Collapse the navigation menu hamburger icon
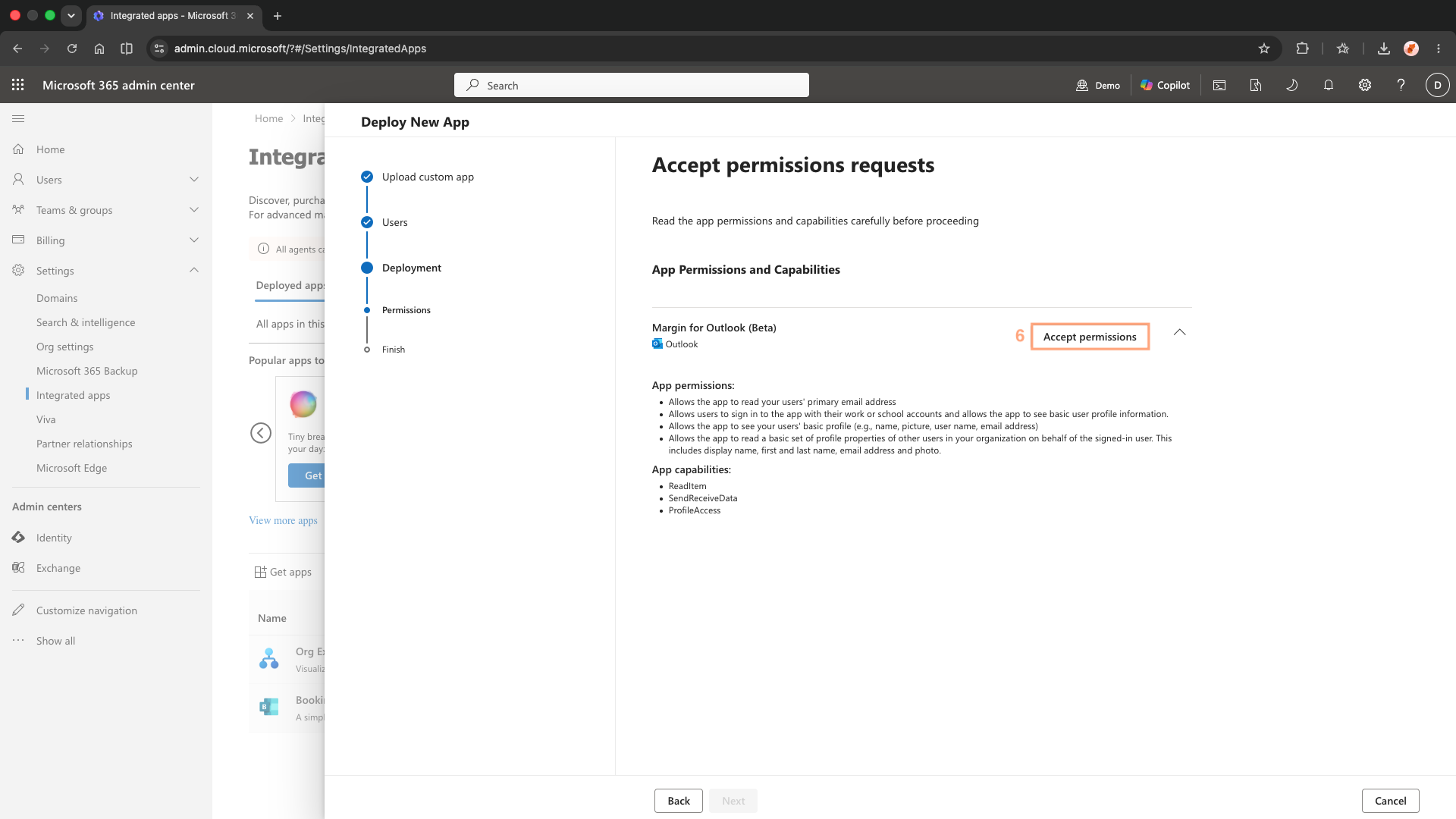 click(x=18, y=118)
